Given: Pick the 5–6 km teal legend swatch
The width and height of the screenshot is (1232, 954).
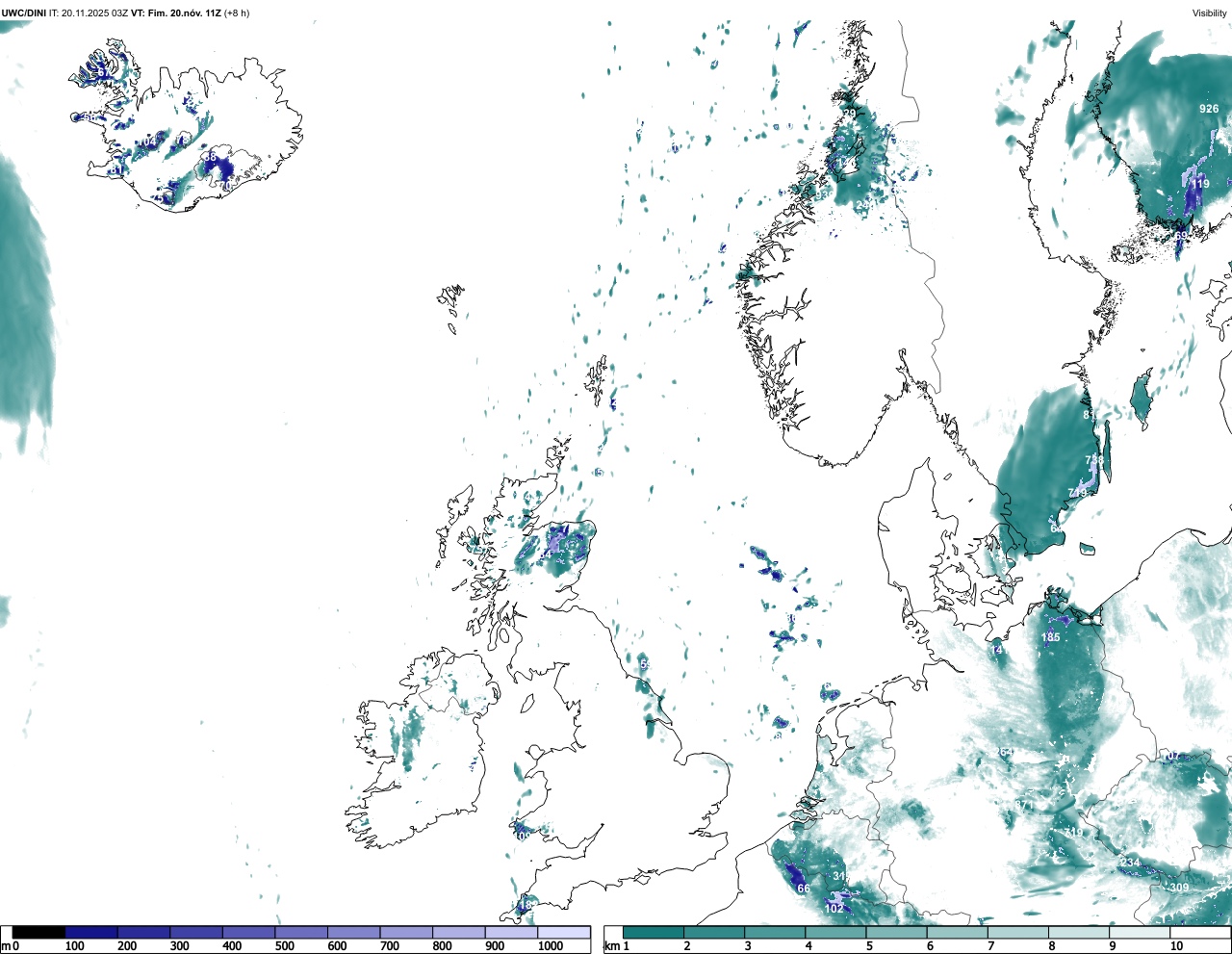Looking at the screenshot, I should click(896, 932).
